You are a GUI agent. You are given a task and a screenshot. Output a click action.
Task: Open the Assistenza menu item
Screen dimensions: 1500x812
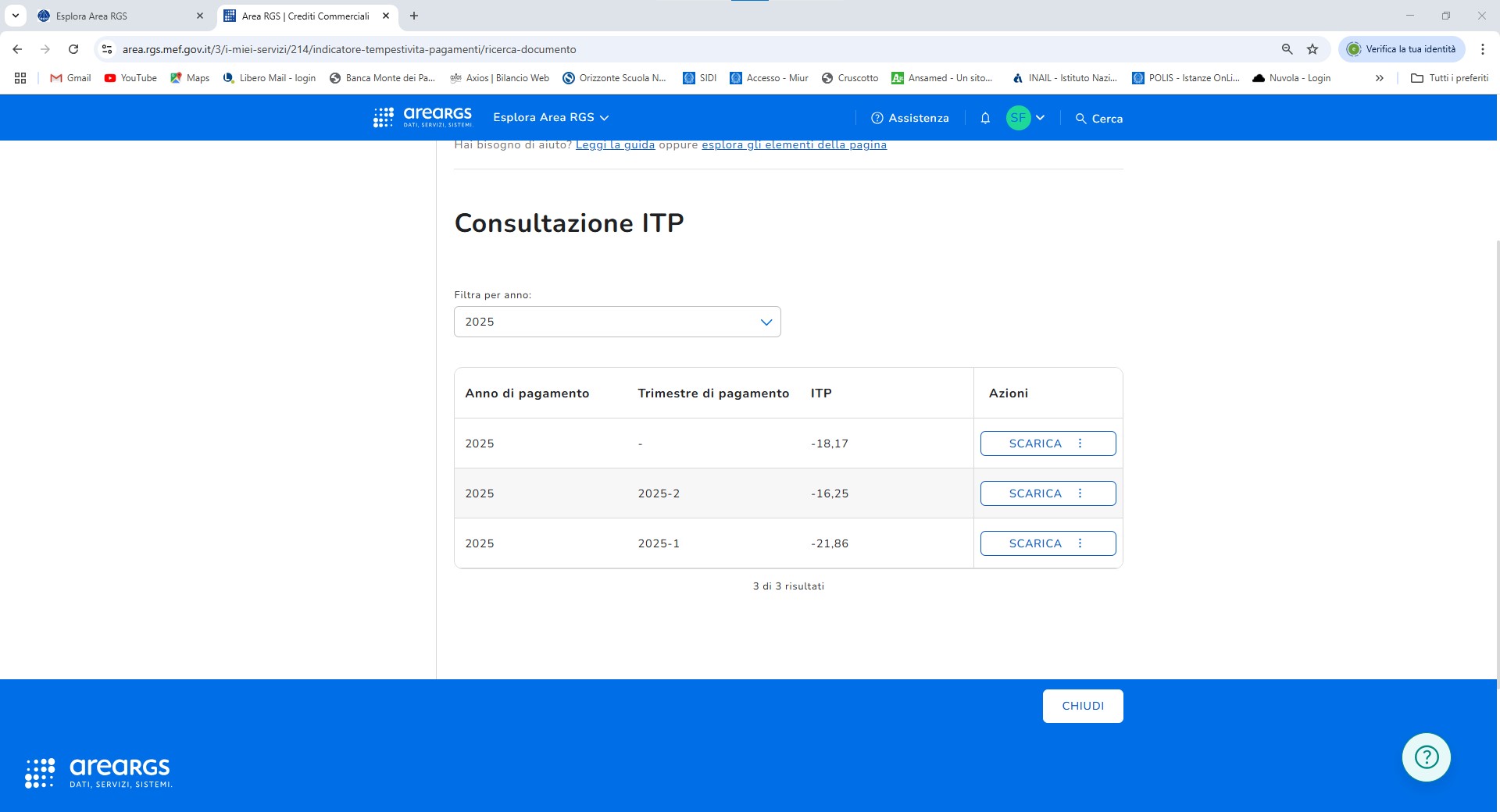click(909, 118)
